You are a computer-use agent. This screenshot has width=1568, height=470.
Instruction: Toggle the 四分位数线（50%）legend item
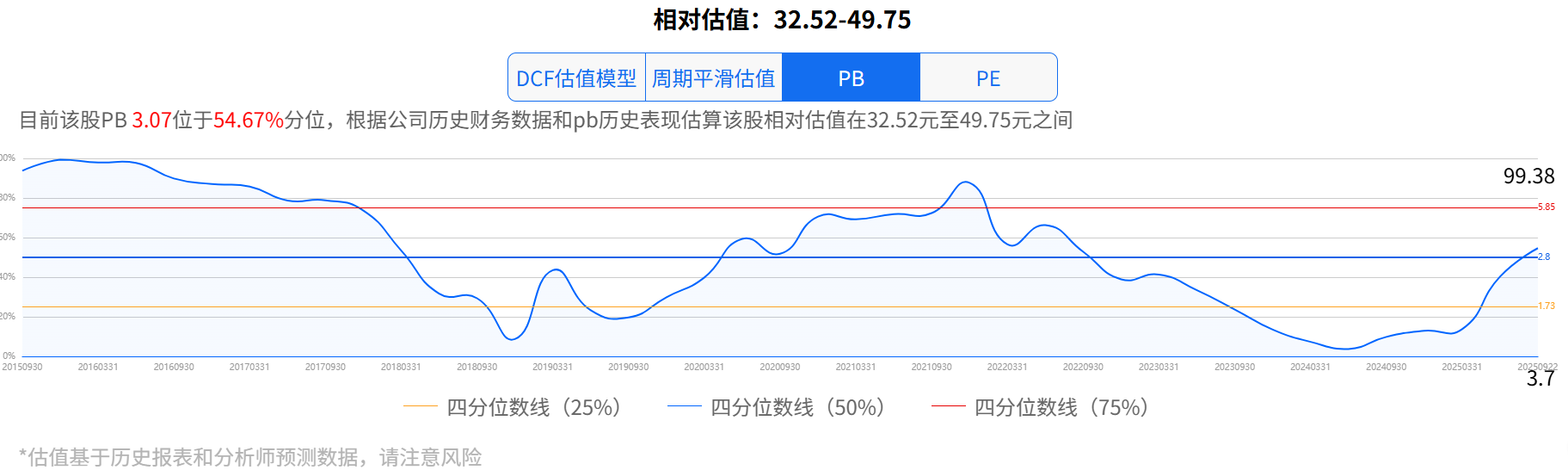778,407
